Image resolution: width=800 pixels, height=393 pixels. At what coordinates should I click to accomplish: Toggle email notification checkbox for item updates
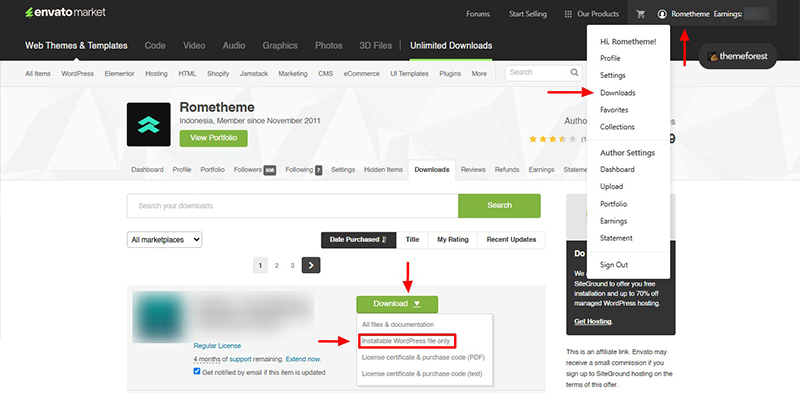pos(197,371)
